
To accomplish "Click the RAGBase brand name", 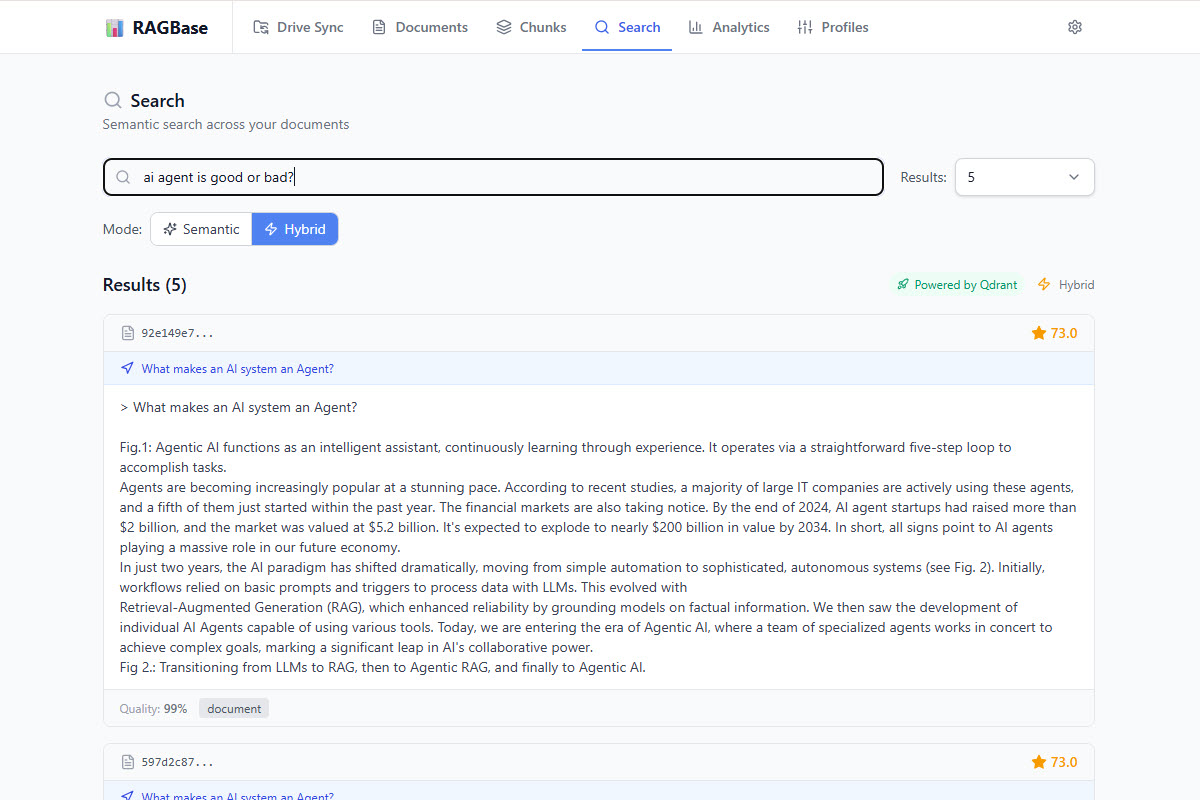I will (x=170, y=27).
